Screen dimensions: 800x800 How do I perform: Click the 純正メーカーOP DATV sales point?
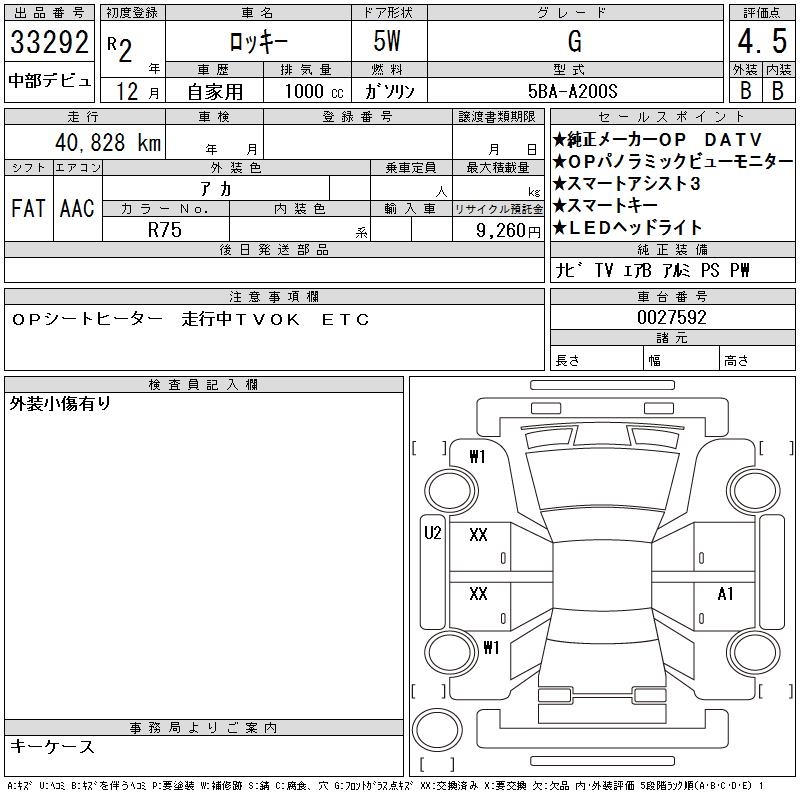tap(657, 139)
